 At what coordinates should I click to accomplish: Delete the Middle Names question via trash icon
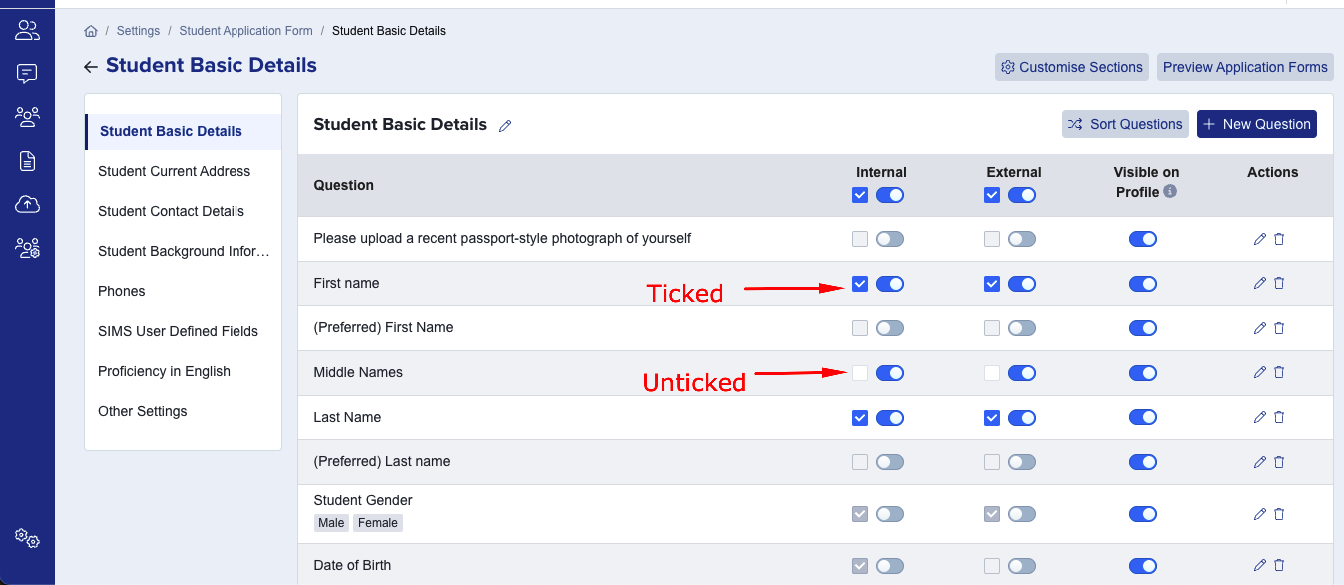[x=1279, y=372]
